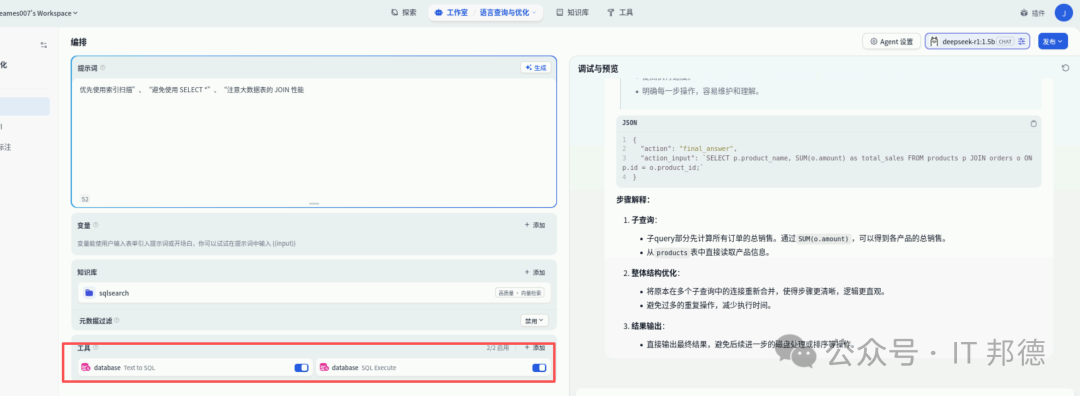Click the 元数据过滤 help info icon

pos(116,320)
